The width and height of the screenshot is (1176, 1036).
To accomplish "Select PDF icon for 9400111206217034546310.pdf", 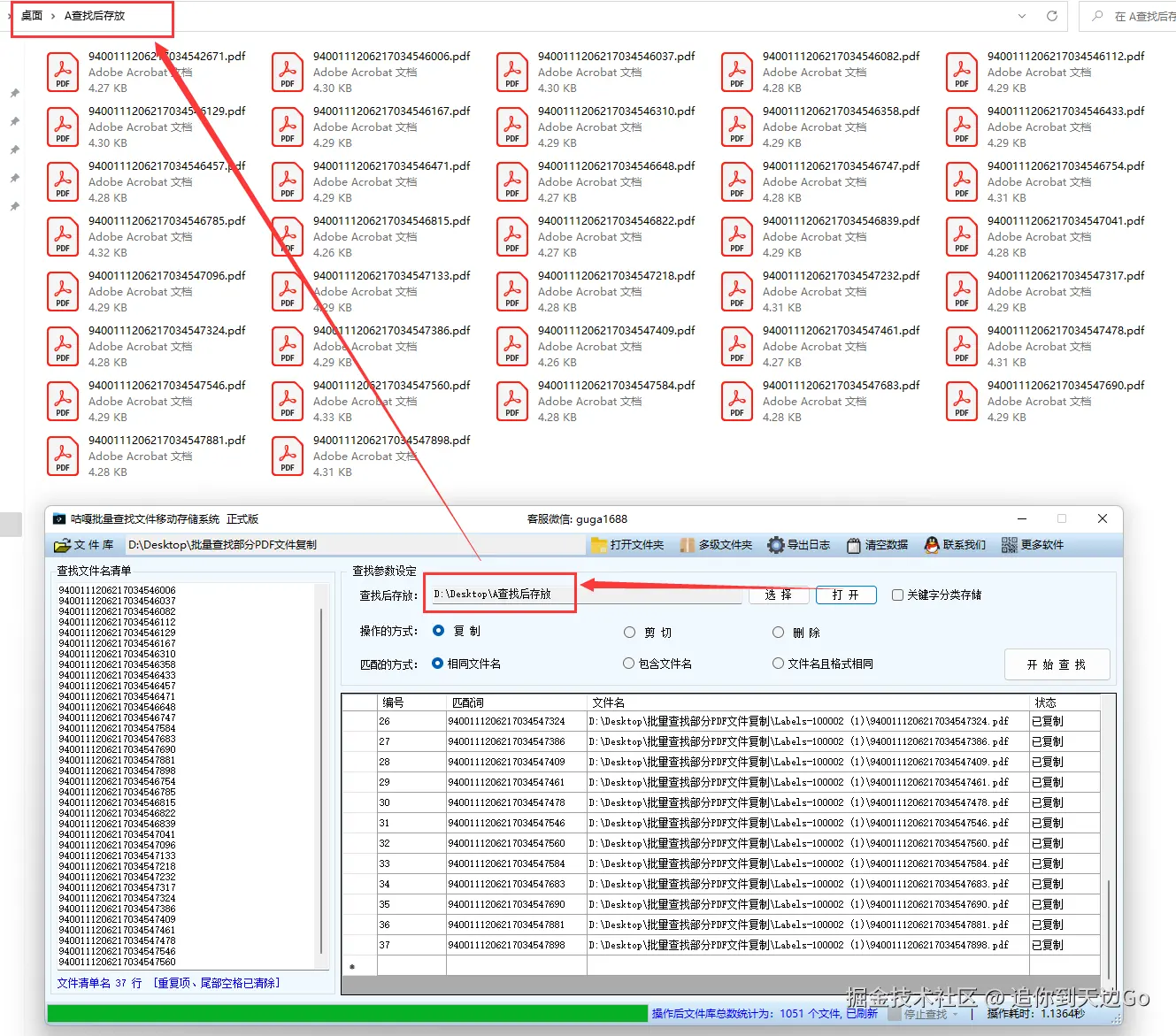I will click(512, 127).
